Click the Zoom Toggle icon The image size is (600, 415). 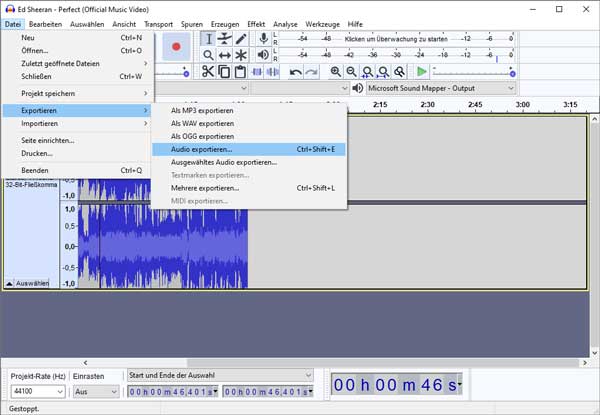coord(399,72)
